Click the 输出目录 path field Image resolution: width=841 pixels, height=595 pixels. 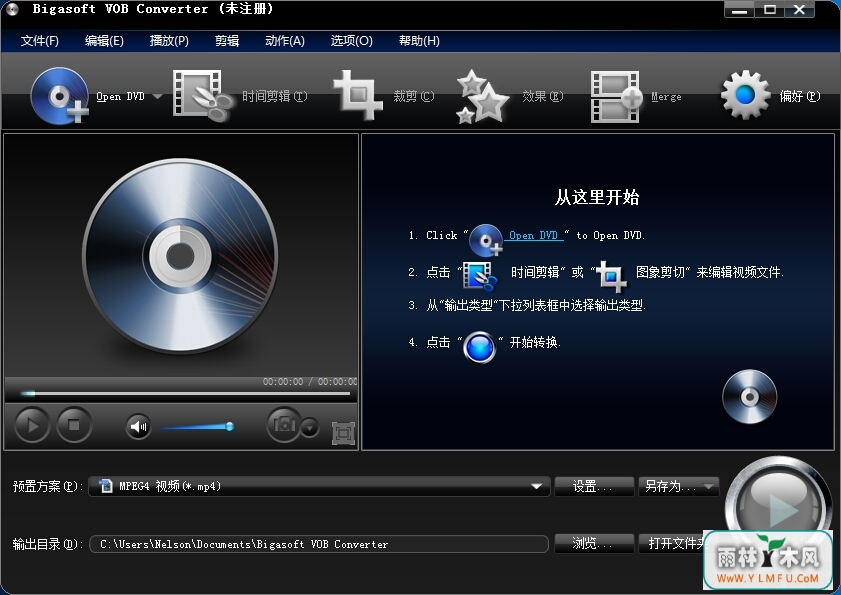(x=319, y=544)
